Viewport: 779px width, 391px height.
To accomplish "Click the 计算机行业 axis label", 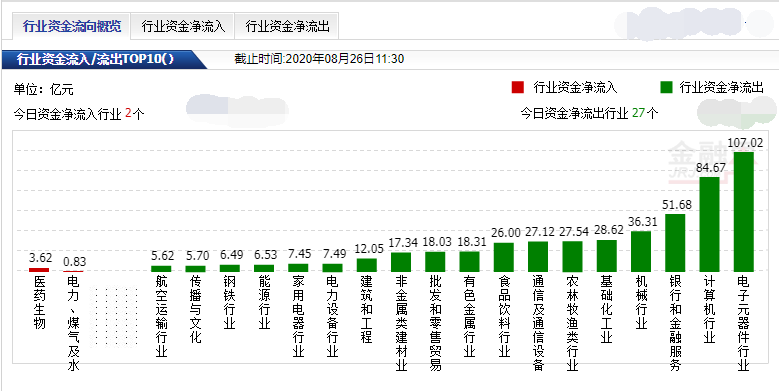I will click(x=709, y=310).
